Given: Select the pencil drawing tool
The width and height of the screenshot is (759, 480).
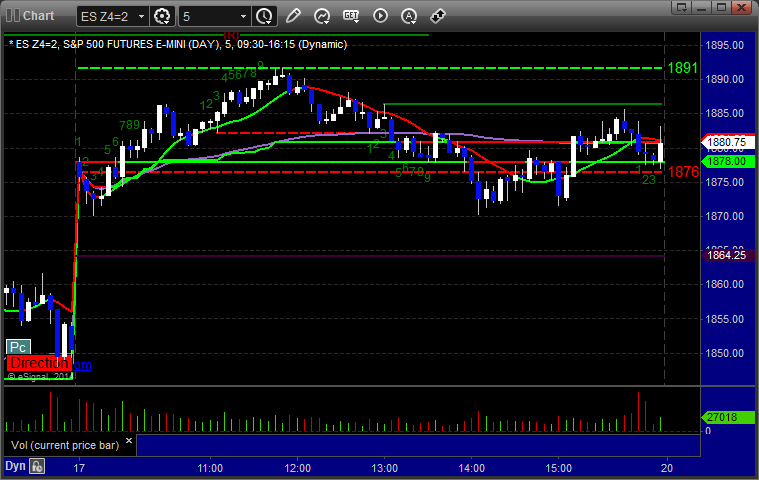Looking at the screenshot, I should 293,16.
